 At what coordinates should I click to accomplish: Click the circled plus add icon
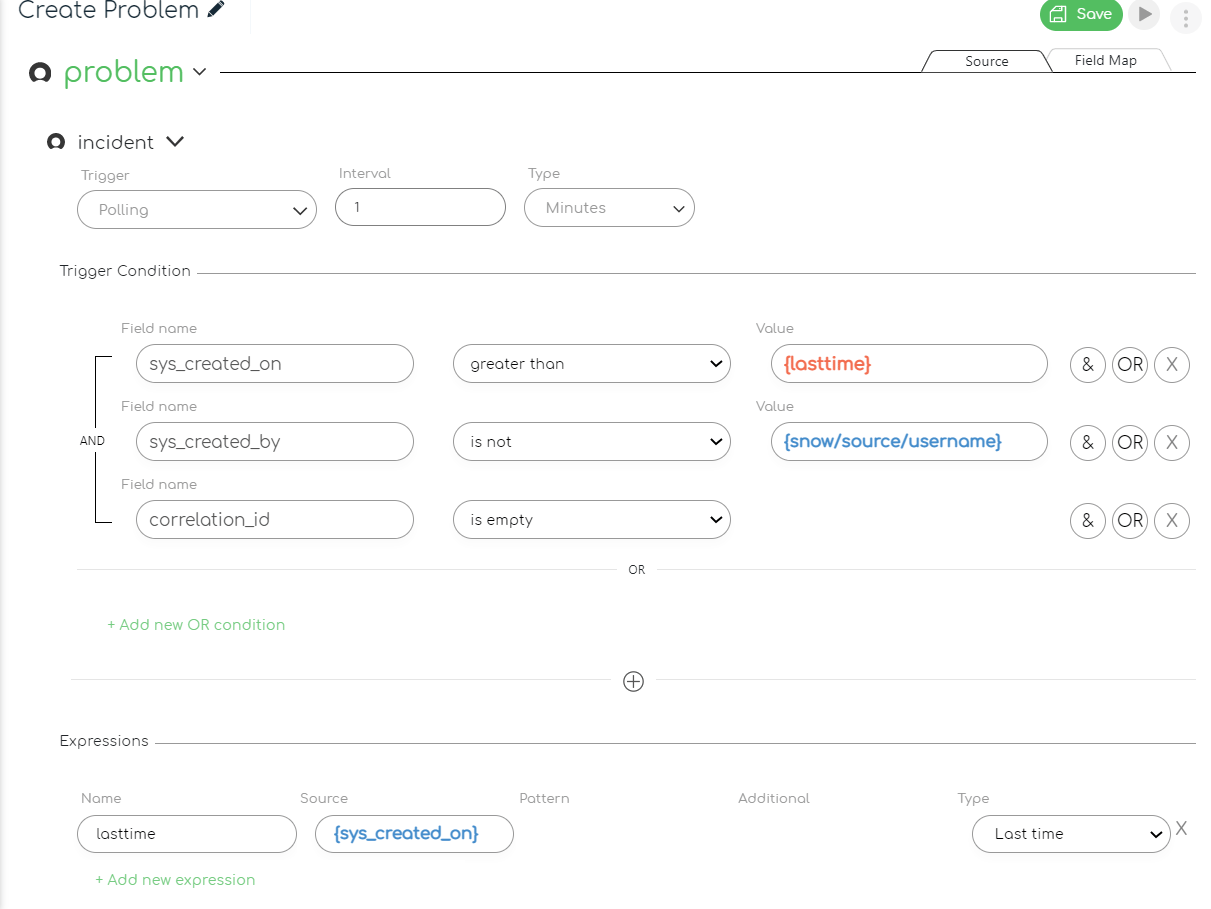click(x=633, y=681)
